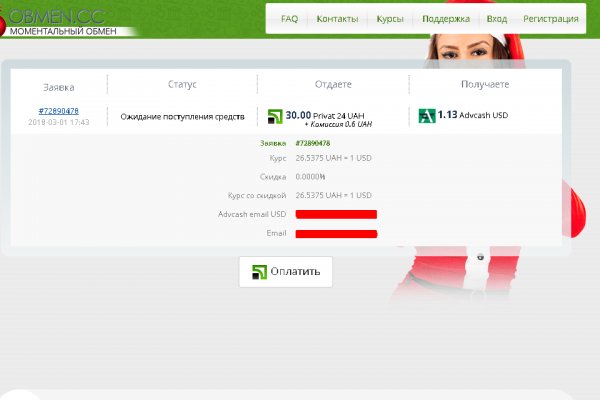600x400 pixels.
Task: Click the green icon inside the Оплатить button
Action: coord(260,272)
